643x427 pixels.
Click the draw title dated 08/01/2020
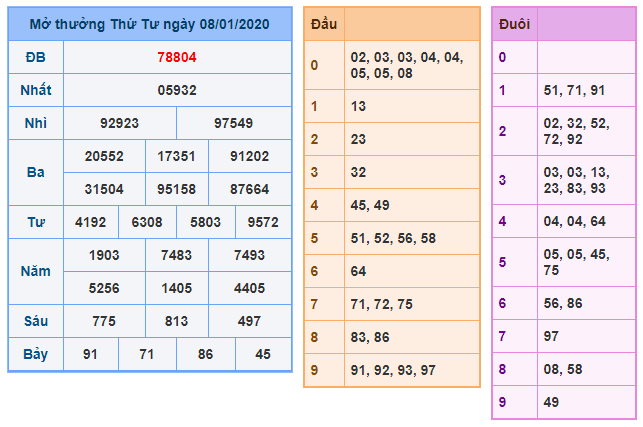149,23
